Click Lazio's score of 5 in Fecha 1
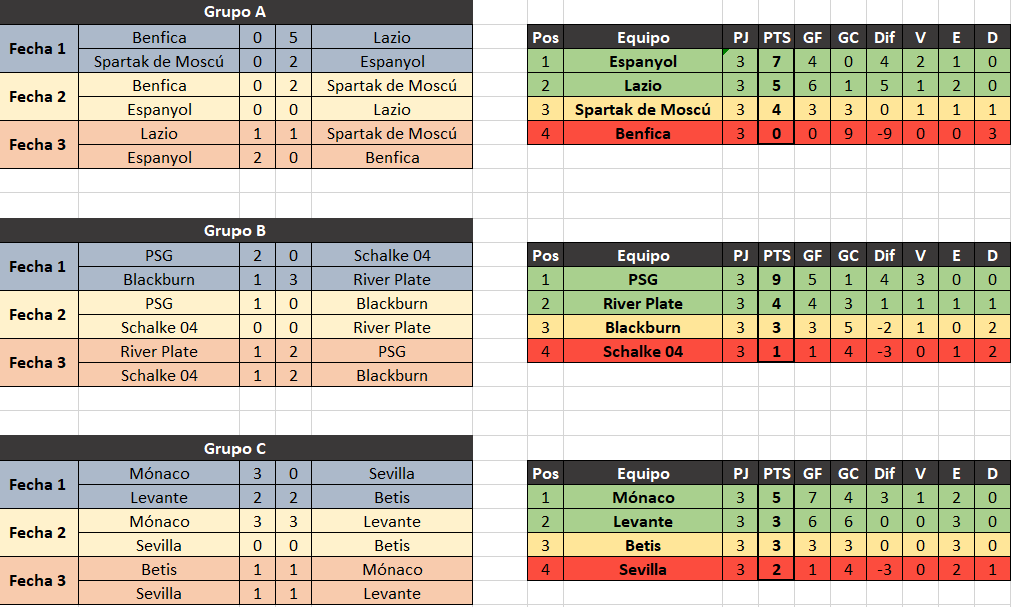This screenshot has height=607, width=1011. click(x=293, y=37)
